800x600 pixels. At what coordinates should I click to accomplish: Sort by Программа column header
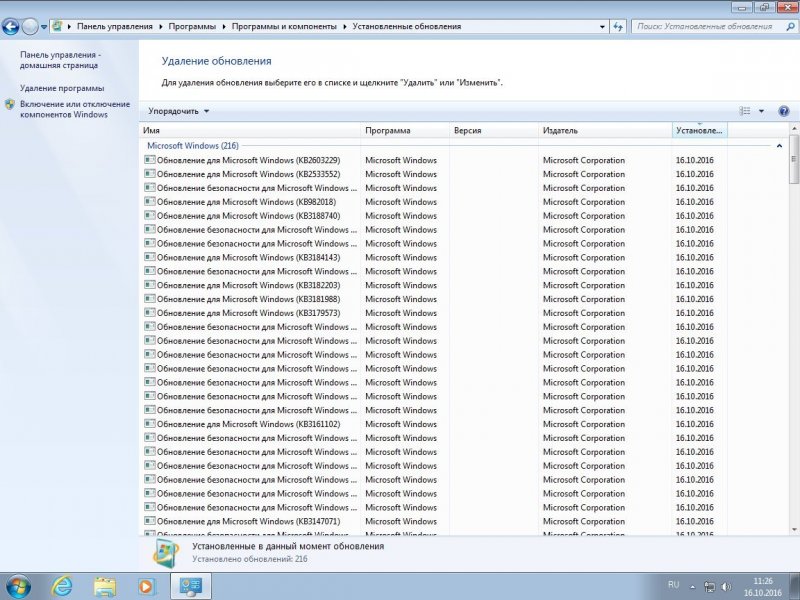[405, 130]
